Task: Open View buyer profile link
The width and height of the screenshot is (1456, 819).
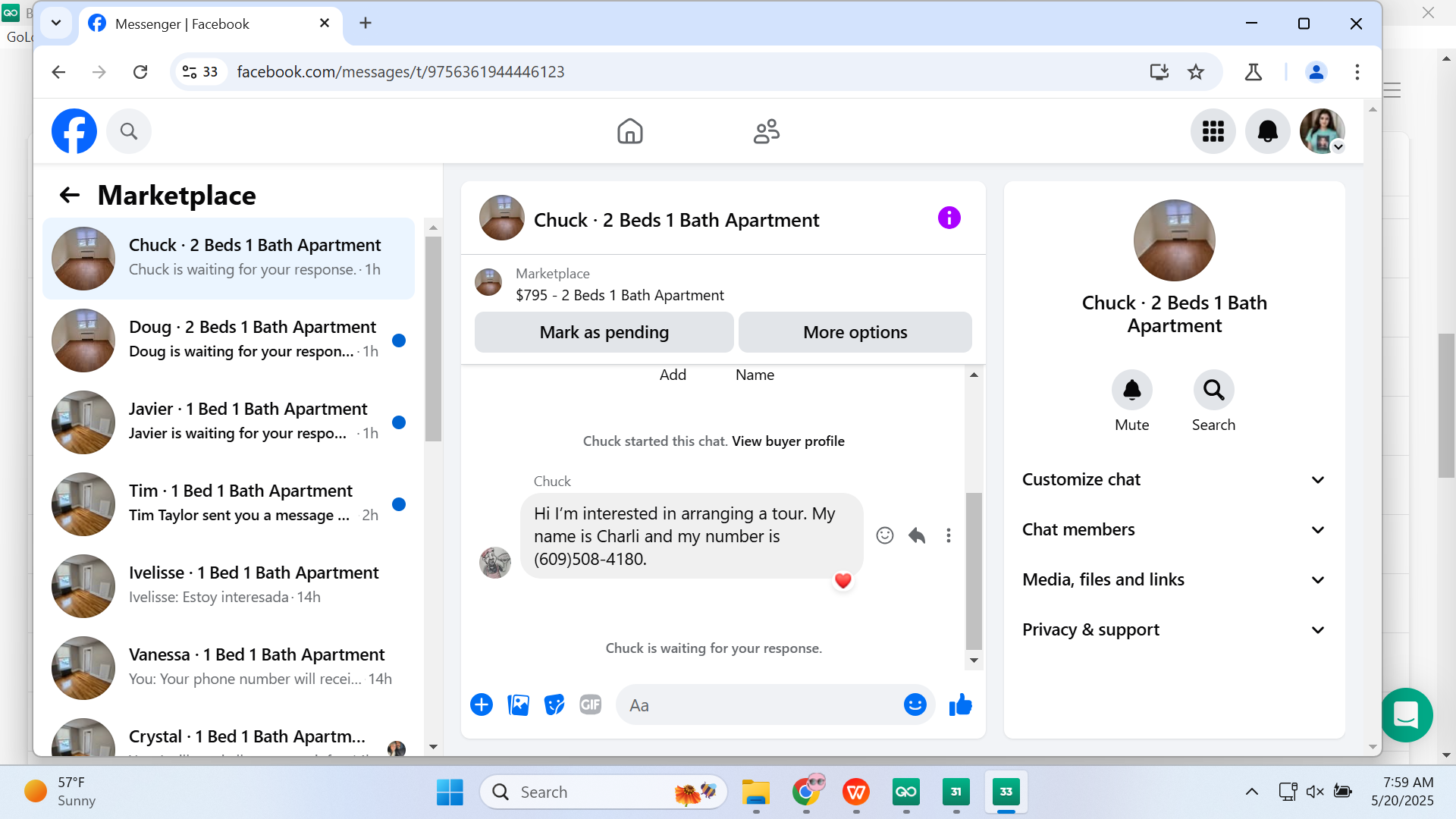Action: coord(788,441)
